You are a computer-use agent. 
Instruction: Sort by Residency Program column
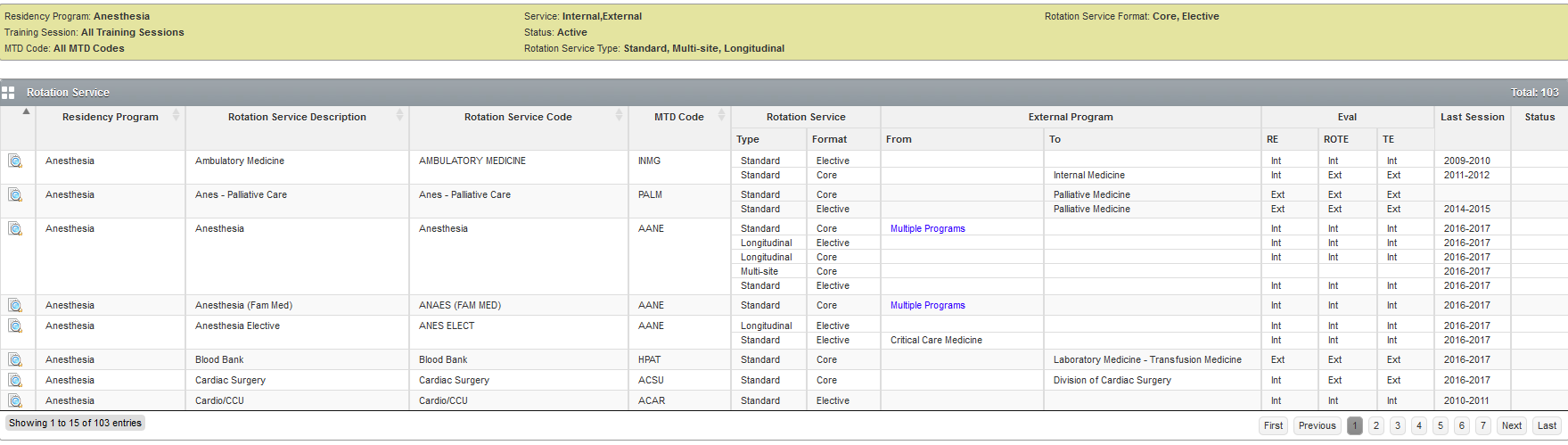[x=111, y=117]
